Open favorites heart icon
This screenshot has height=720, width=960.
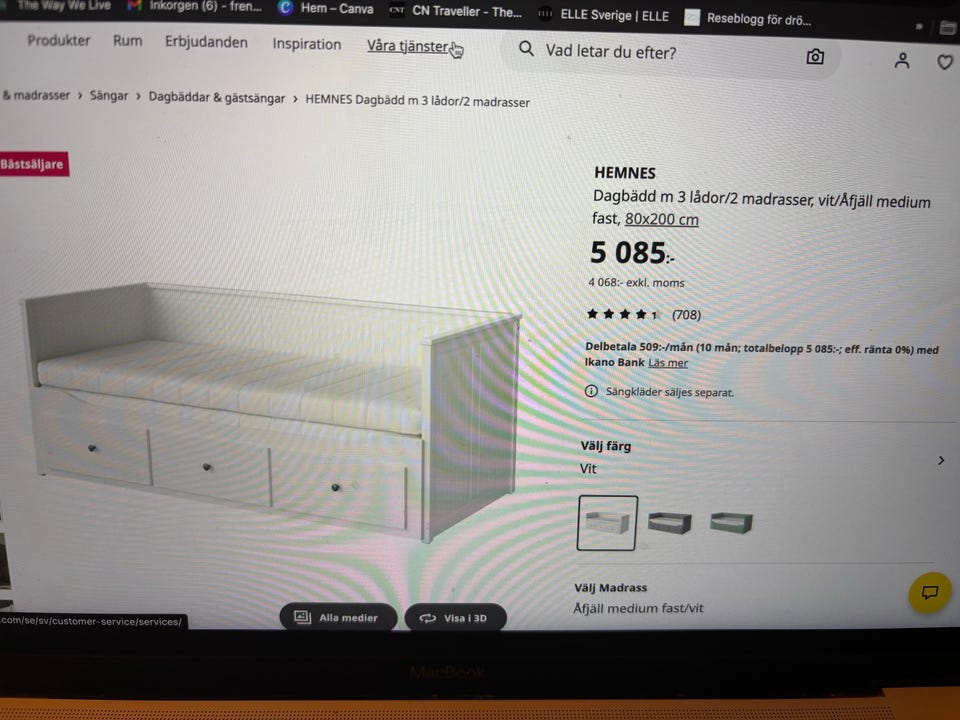pos(945,62)
